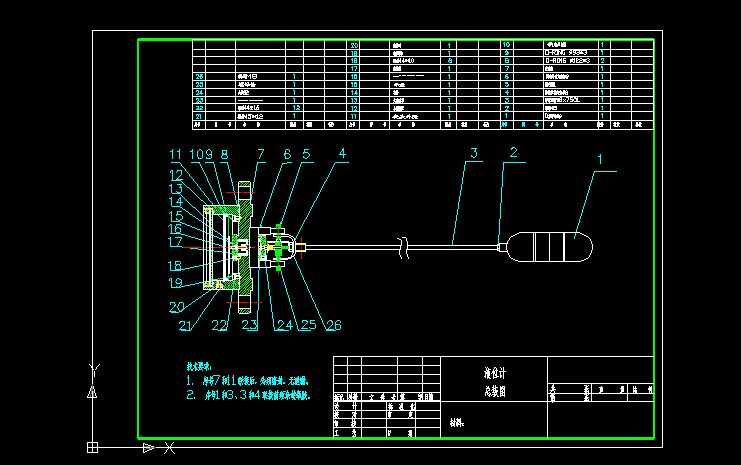Select the 技术要求 heading text

click(199, 366)
